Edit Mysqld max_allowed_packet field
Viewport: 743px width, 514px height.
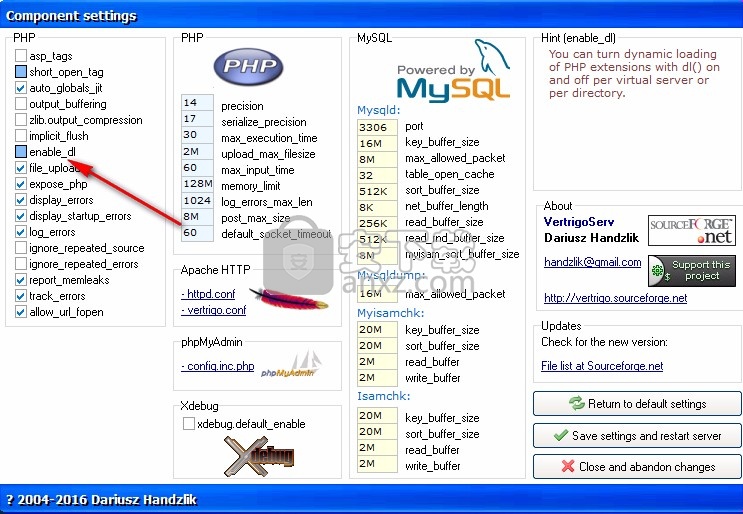tap(377, 159)
